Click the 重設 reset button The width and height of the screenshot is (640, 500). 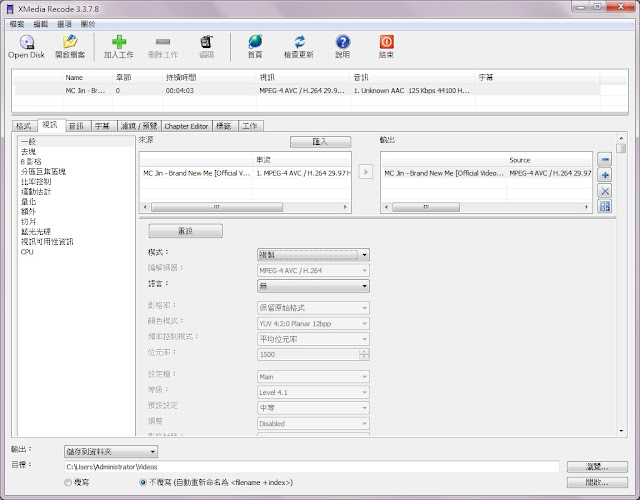tap(186, 231)
